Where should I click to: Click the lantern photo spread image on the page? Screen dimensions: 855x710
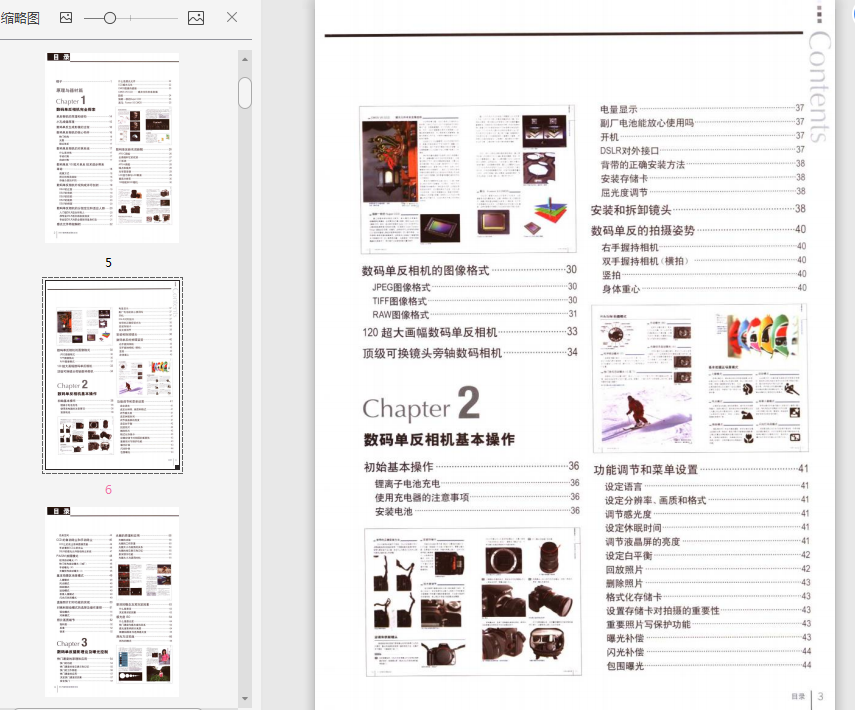468,180
